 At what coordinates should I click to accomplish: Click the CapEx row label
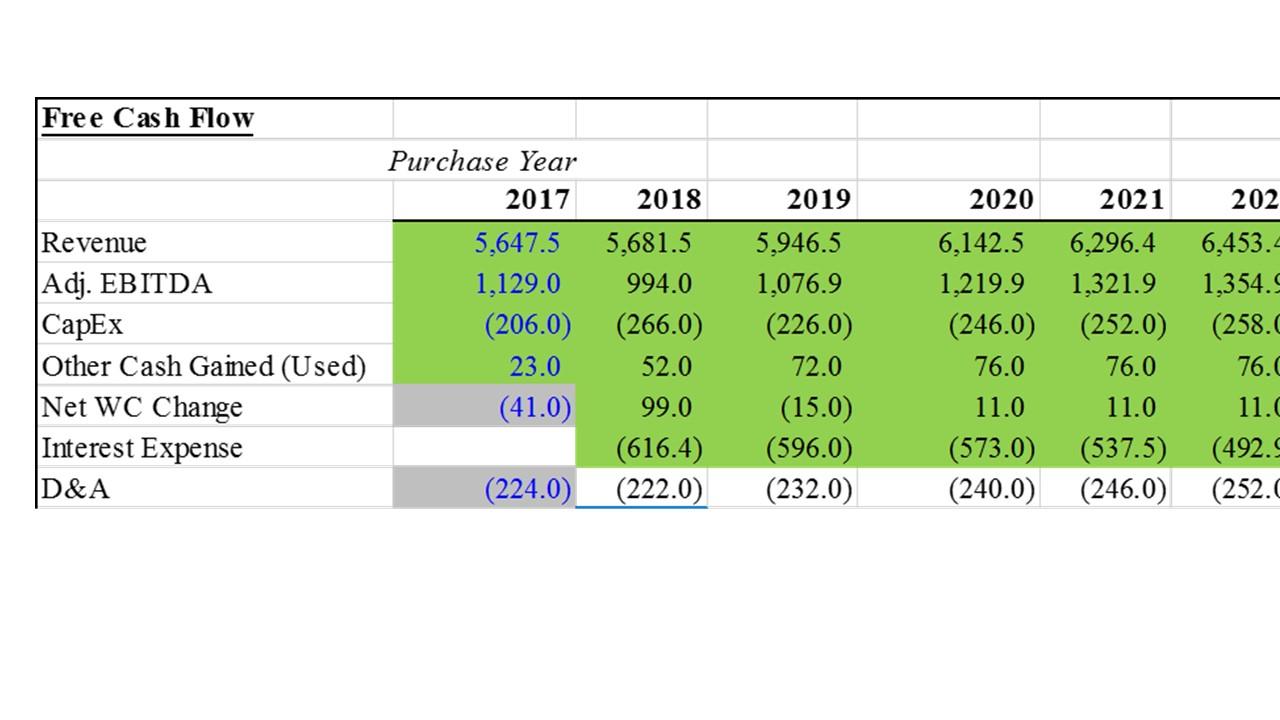coord(215,324)
